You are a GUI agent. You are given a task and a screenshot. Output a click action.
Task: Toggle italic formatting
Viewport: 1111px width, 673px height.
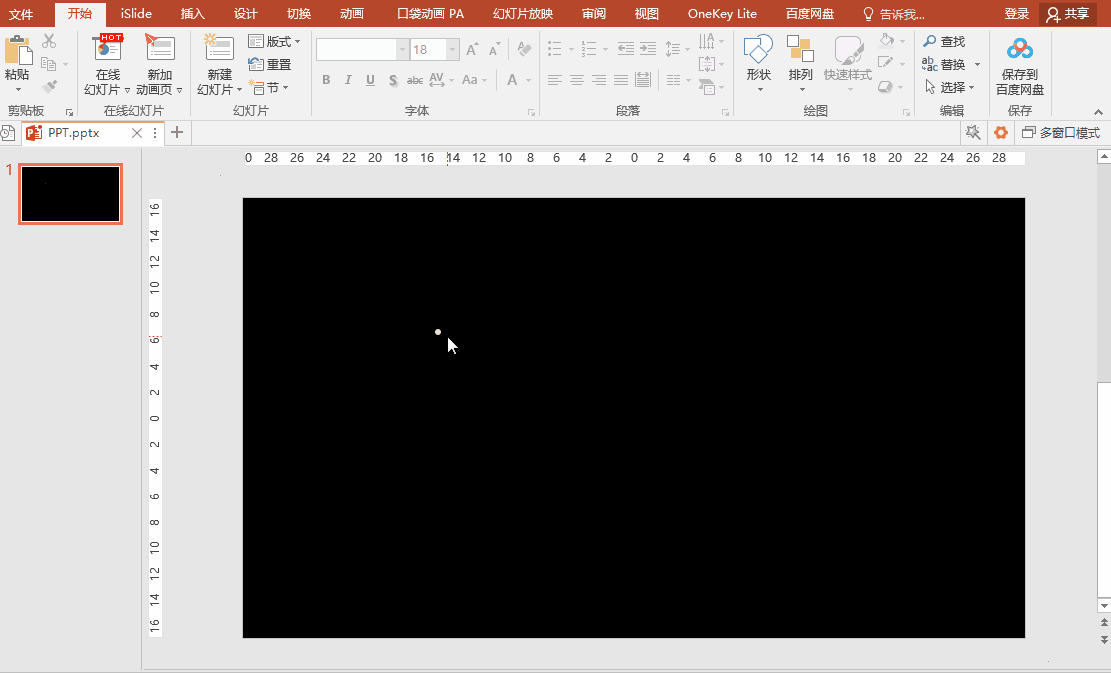point(347,80)
